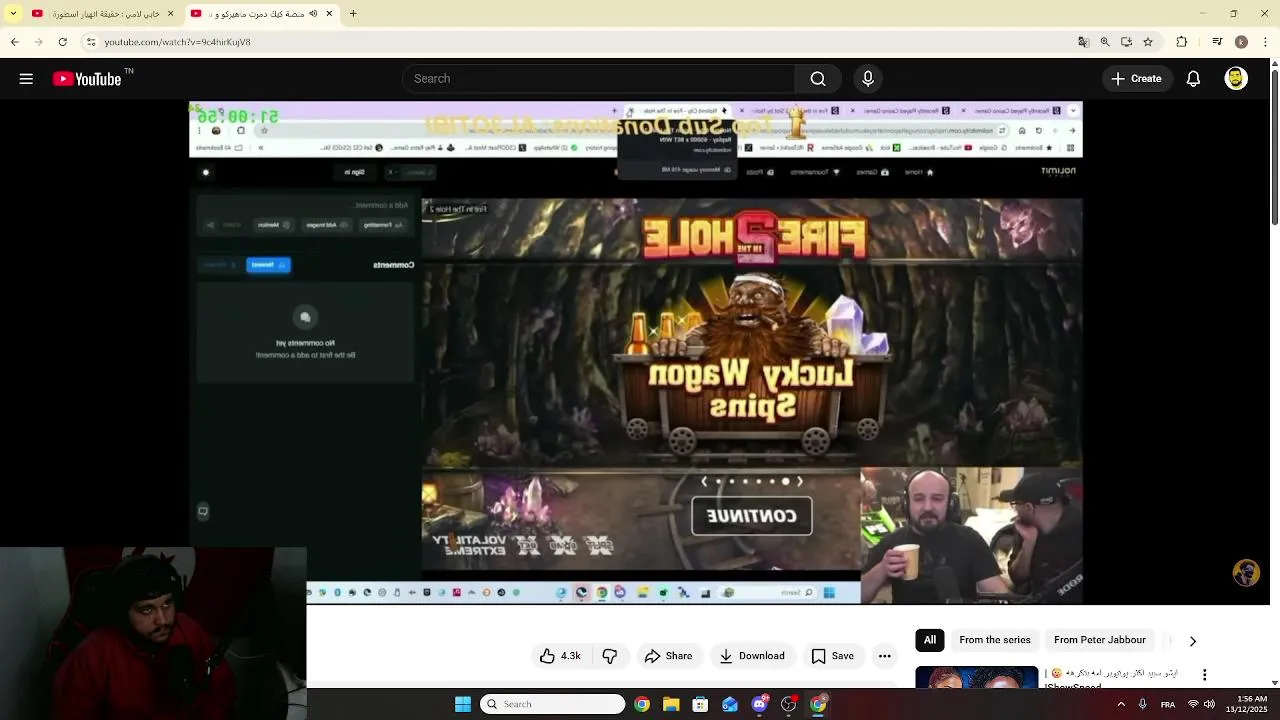Open the three-dot more actions menu under video

pyautogui.click(x=884, y=656)
